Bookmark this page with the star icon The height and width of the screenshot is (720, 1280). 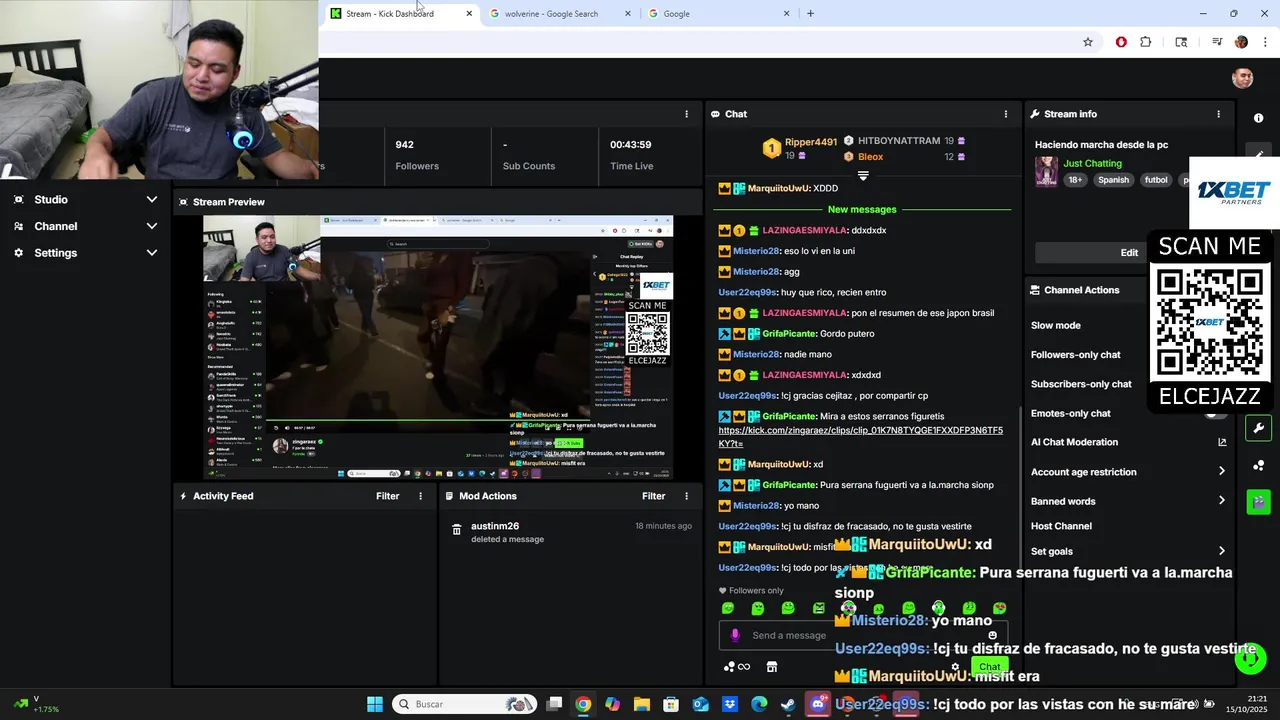click(x=1088, y=42)
